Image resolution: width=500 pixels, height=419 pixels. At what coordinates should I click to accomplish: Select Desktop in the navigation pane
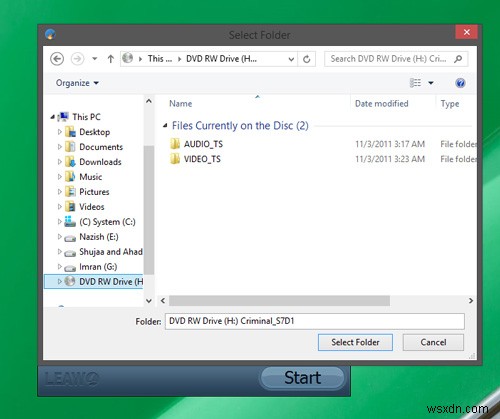pyautogui.click(x=94, y=132)
